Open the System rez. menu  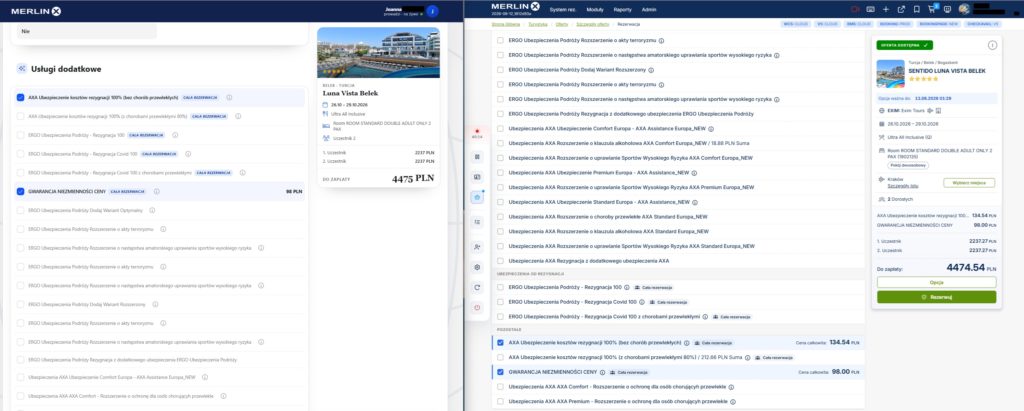(x=563, y=9)
